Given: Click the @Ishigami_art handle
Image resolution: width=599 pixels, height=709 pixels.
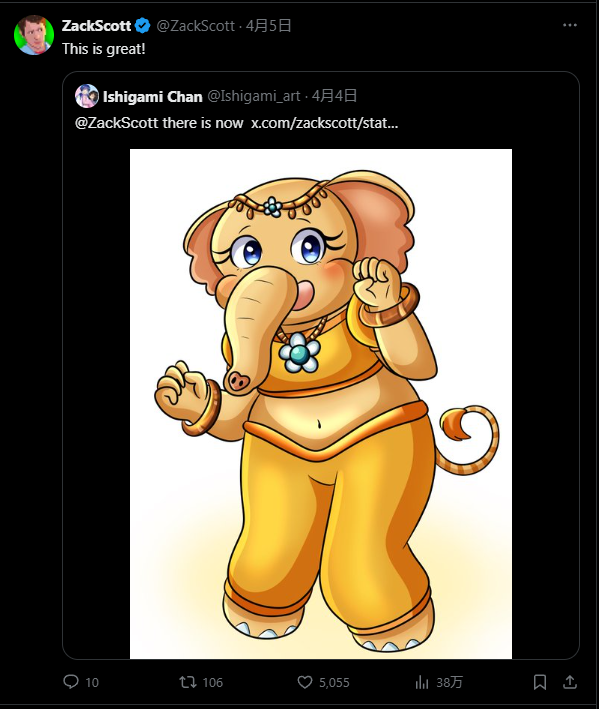Looking at the screenshot, I should click(254, 96).
